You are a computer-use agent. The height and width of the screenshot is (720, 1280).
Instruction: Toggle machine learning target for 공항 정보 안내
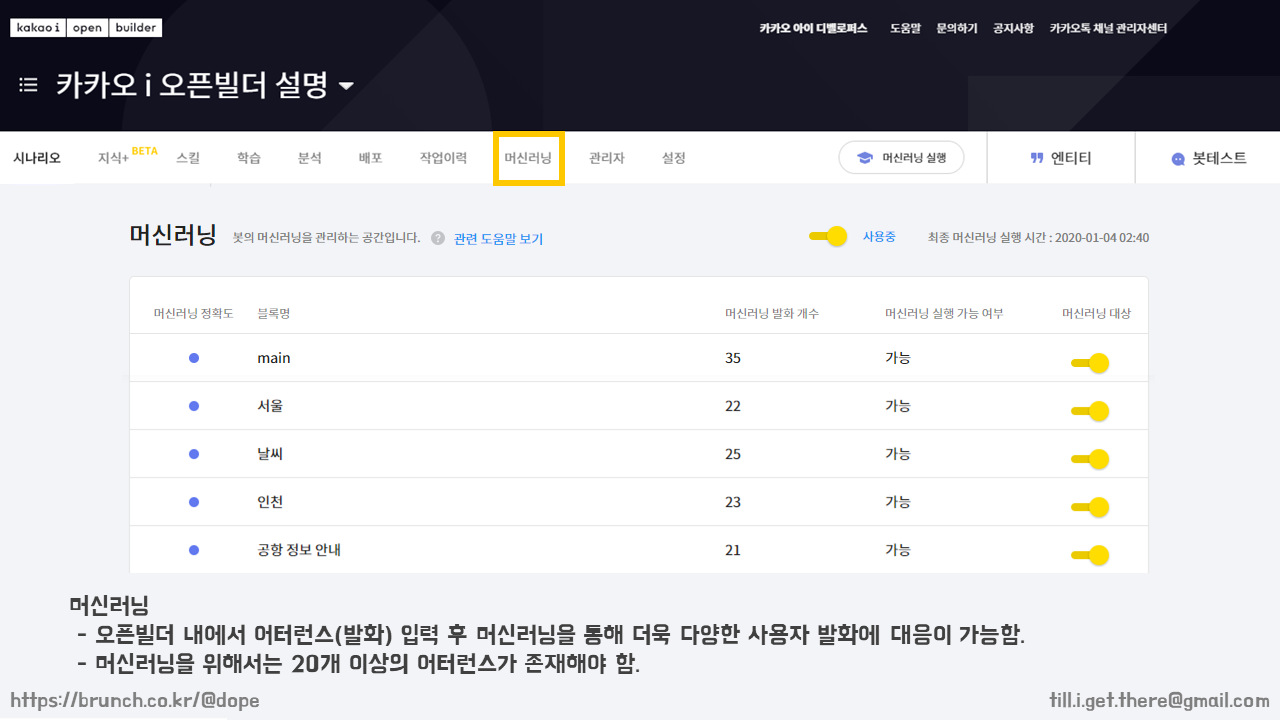(x=1090, y=555)
